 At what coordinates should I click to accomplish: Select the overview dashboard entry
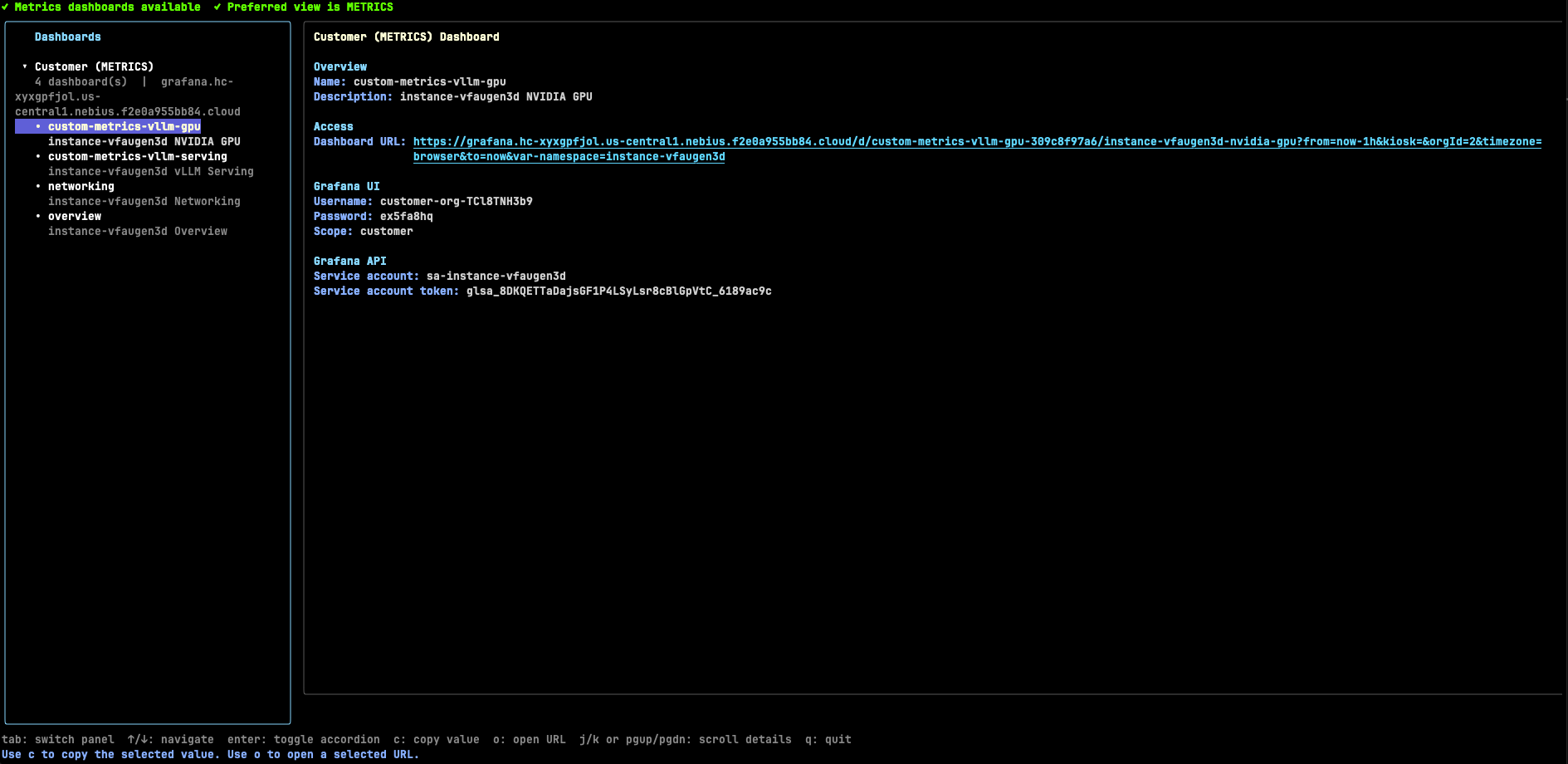(x=74, y=216)
